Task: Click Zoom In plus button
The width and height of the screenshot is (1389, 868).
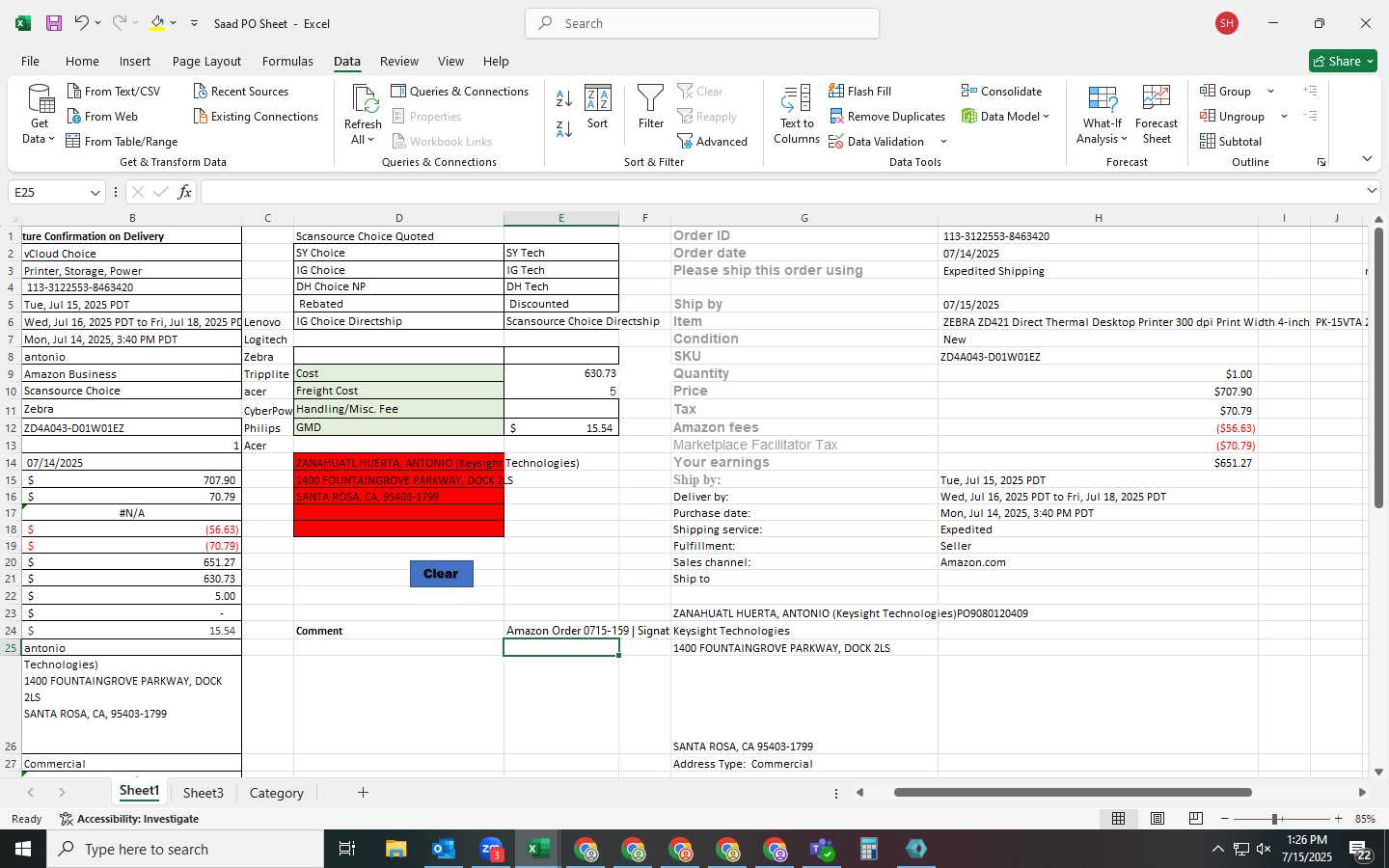Action: pyautogui.click(x=1338, y=819)
